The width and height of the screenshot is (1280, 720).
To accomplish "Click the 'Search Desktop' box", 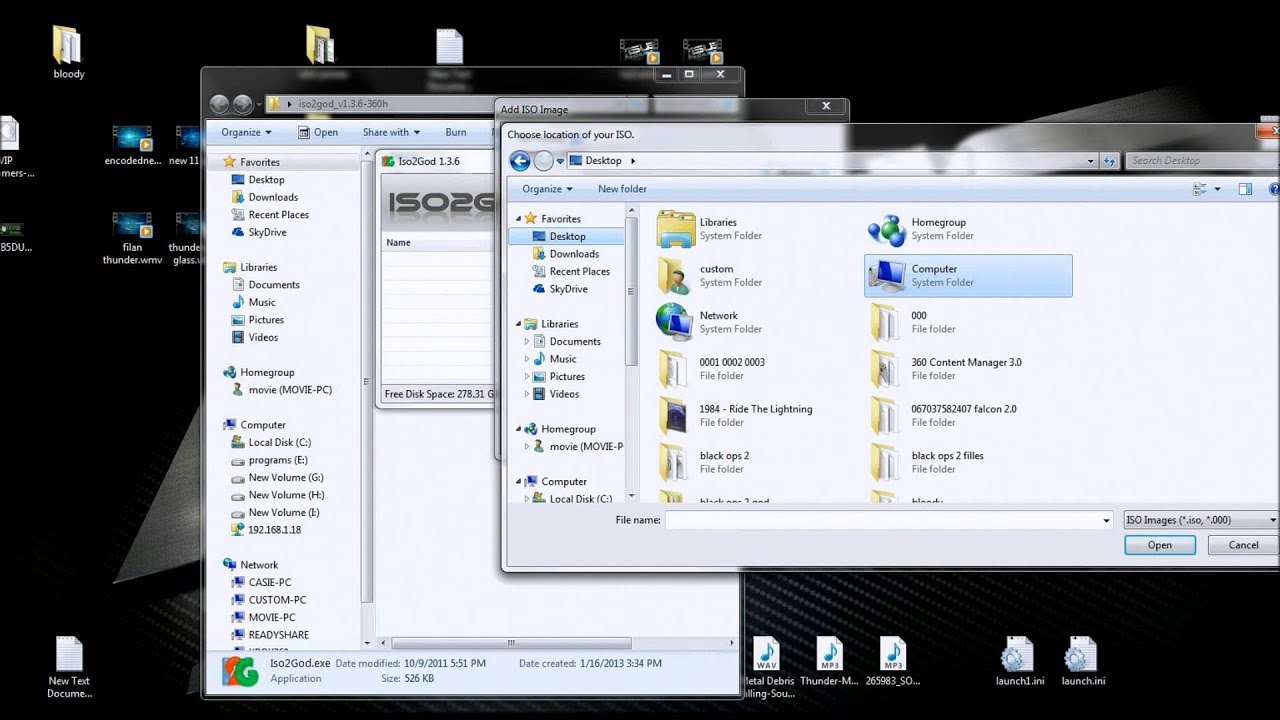I will tap(1201, 161).
